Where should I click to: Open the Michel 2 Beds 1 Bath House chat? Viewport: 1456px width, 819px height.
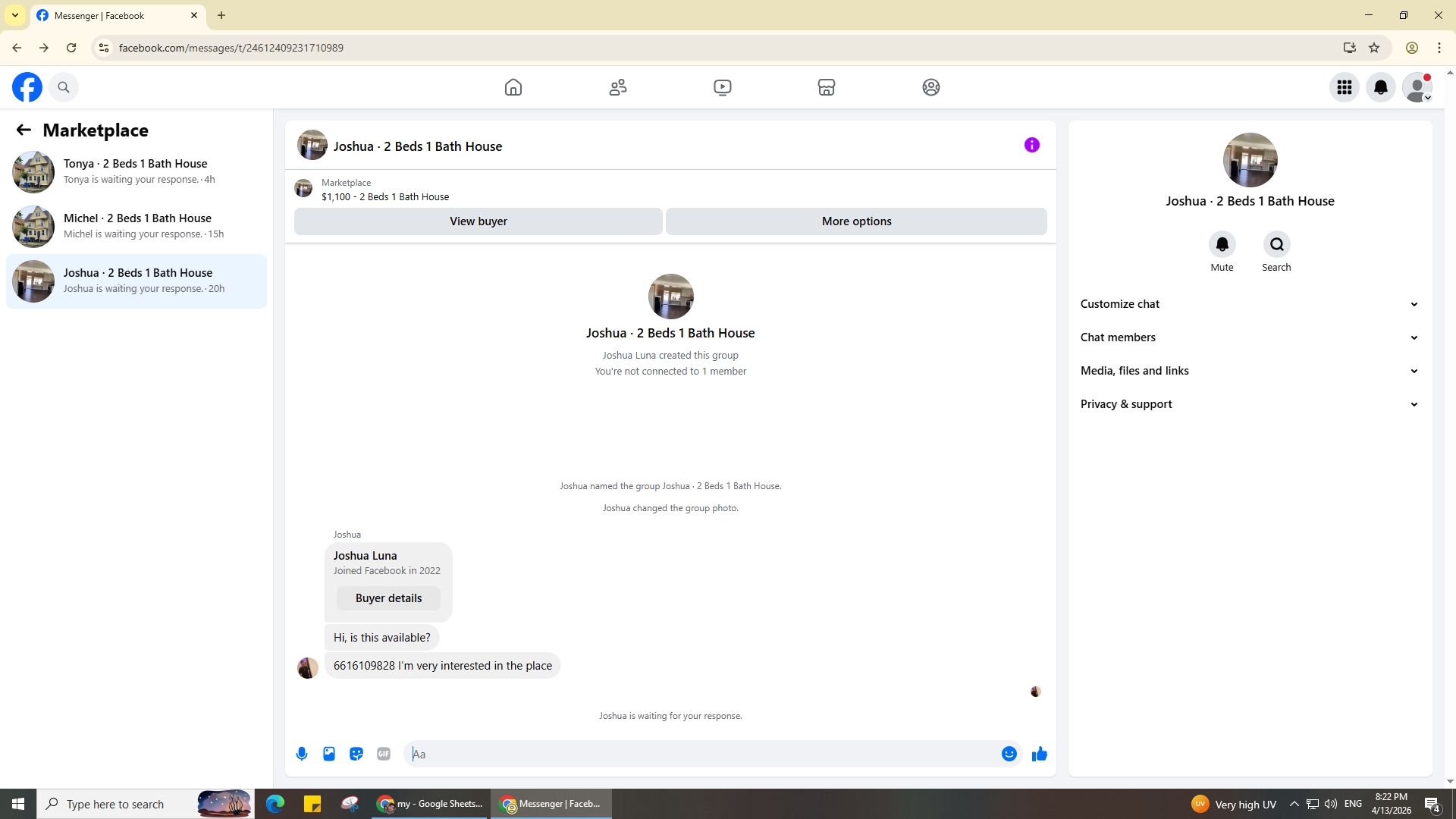coord(136,227)
